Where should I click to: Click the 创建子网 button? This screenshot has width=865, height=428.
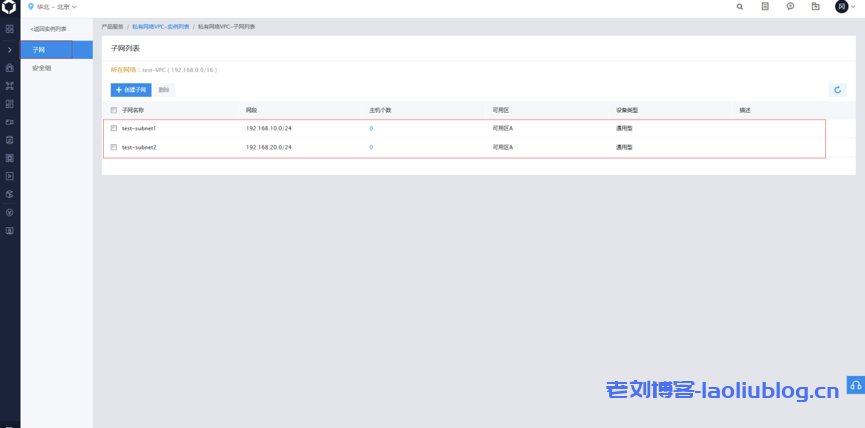[131, 90]
